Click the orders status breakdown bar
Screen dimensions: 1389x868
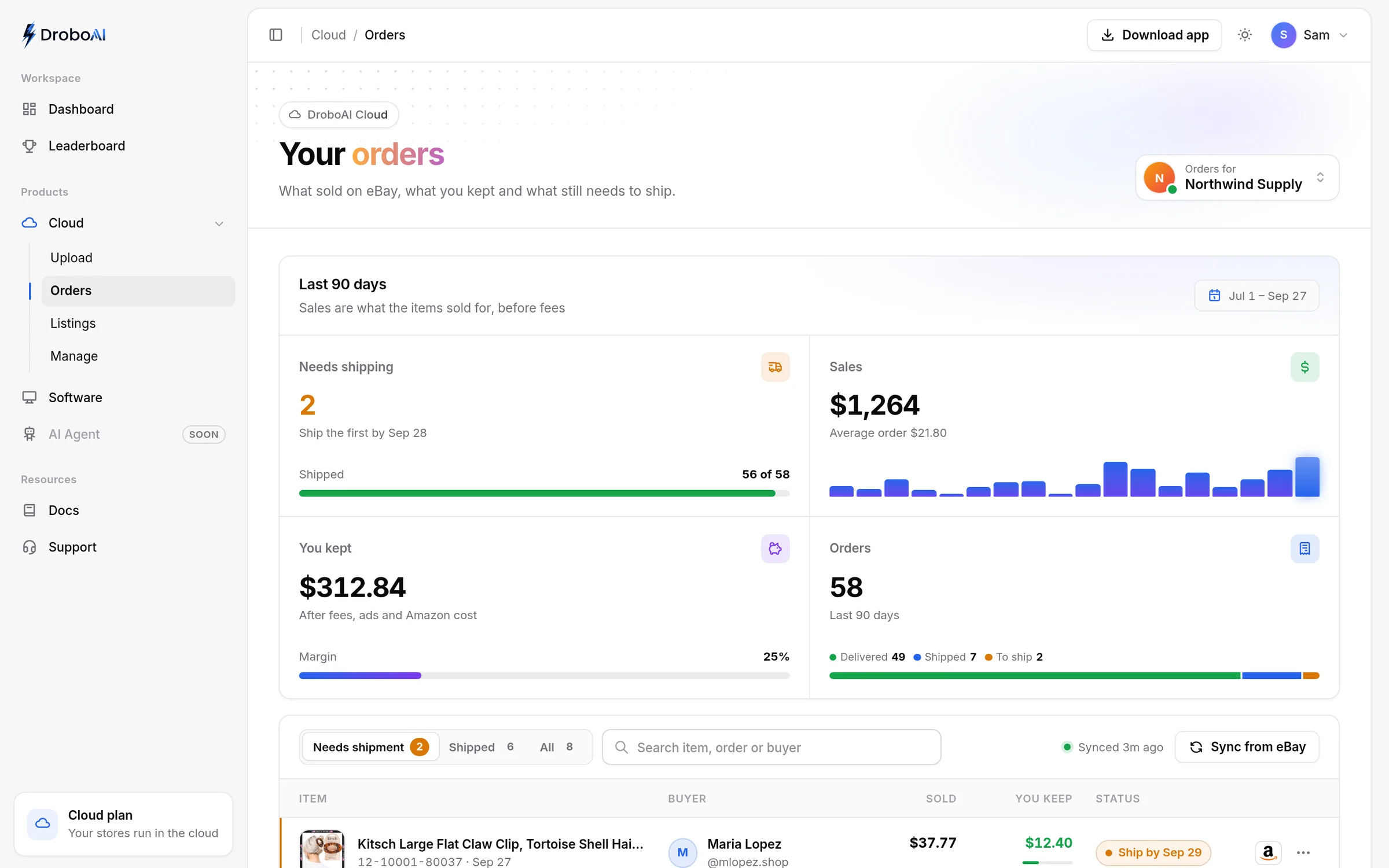click(1074, 675)
